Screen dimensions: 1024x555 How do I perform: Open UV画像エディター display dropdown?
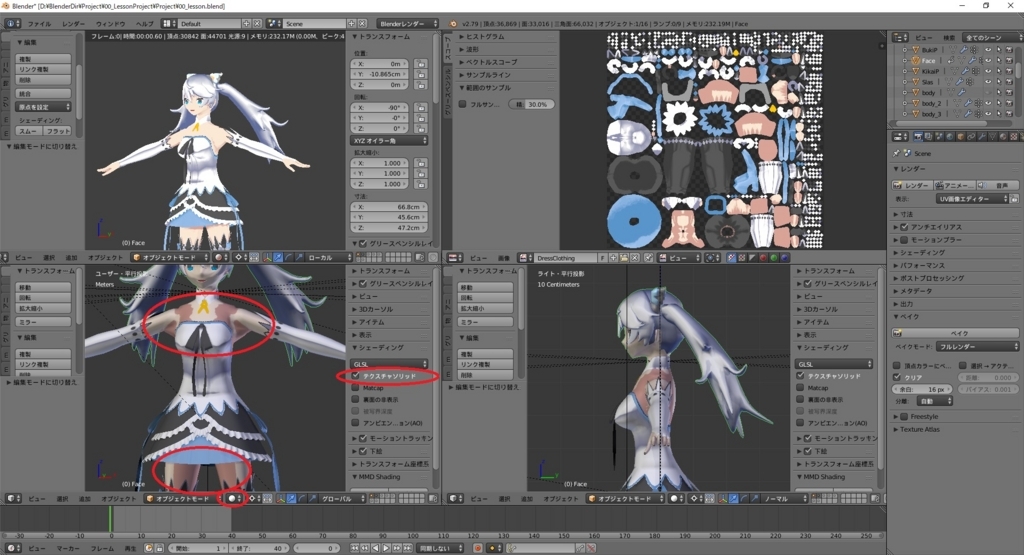[972, 198]
